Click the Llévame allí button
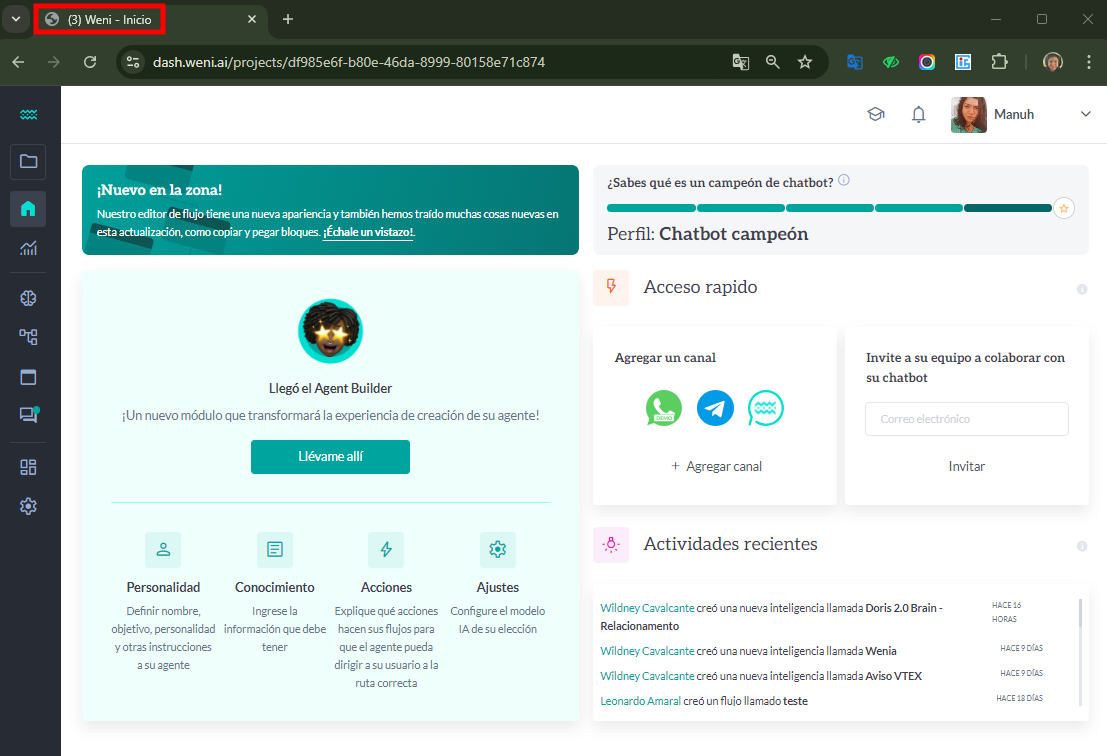The height and width of the screenshot is (756, 1107). [x=330, y=456]
